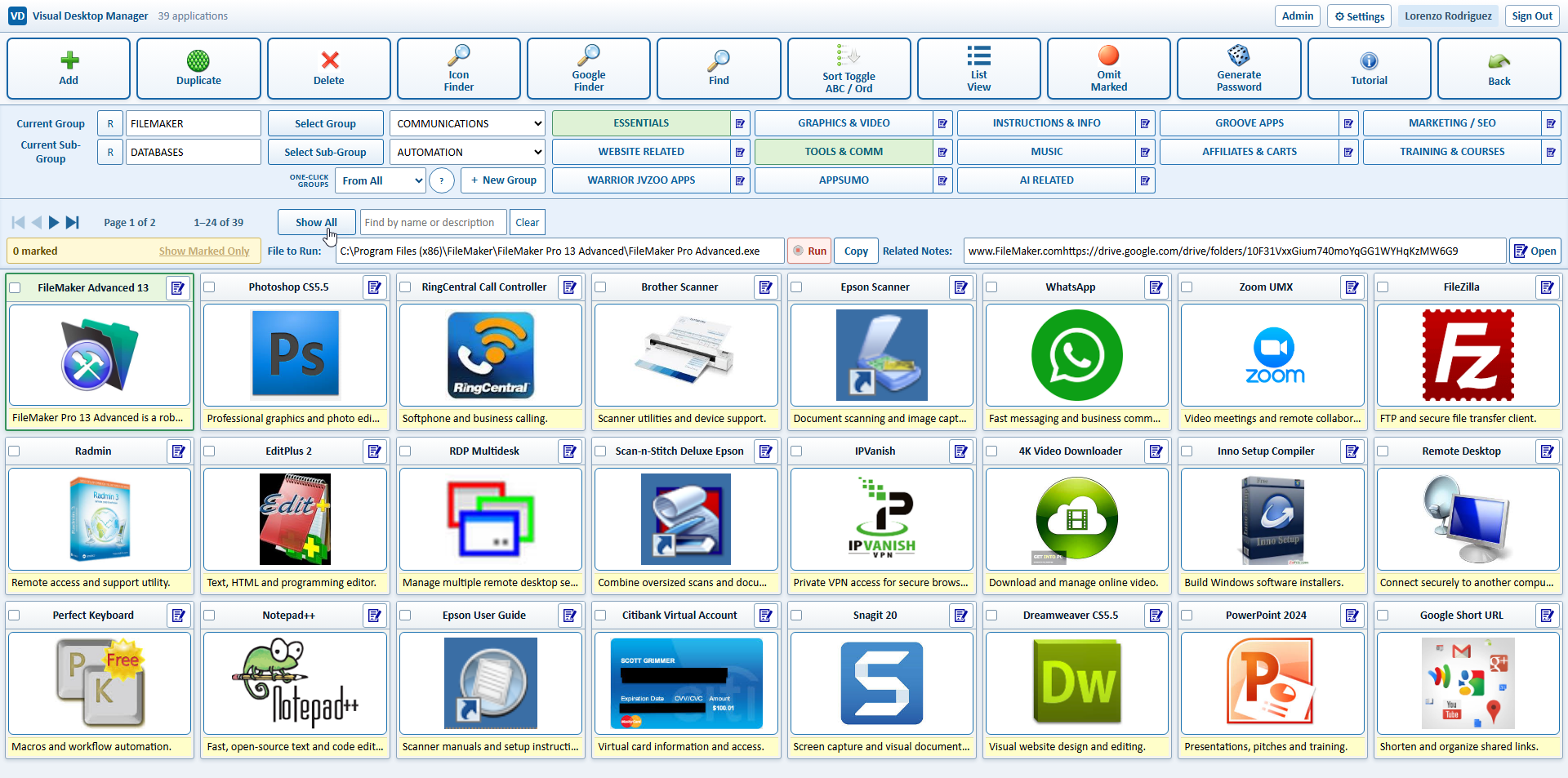Open the Settings page
The image size is (1568, 778).
[x=1360, y=16]
